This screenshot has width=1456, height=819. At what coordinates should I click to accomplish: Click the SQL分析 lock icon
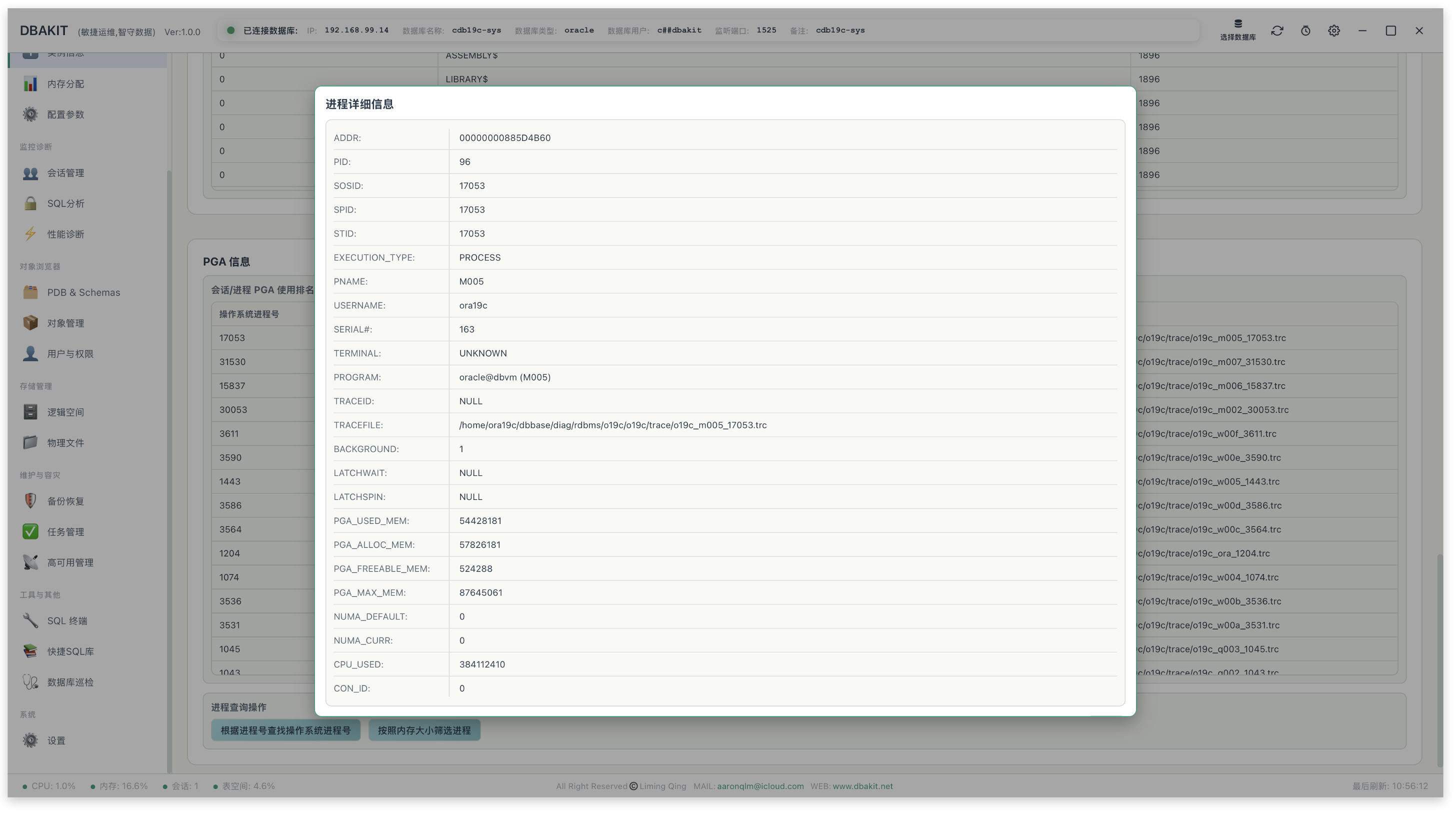click(x=30, y=203)
